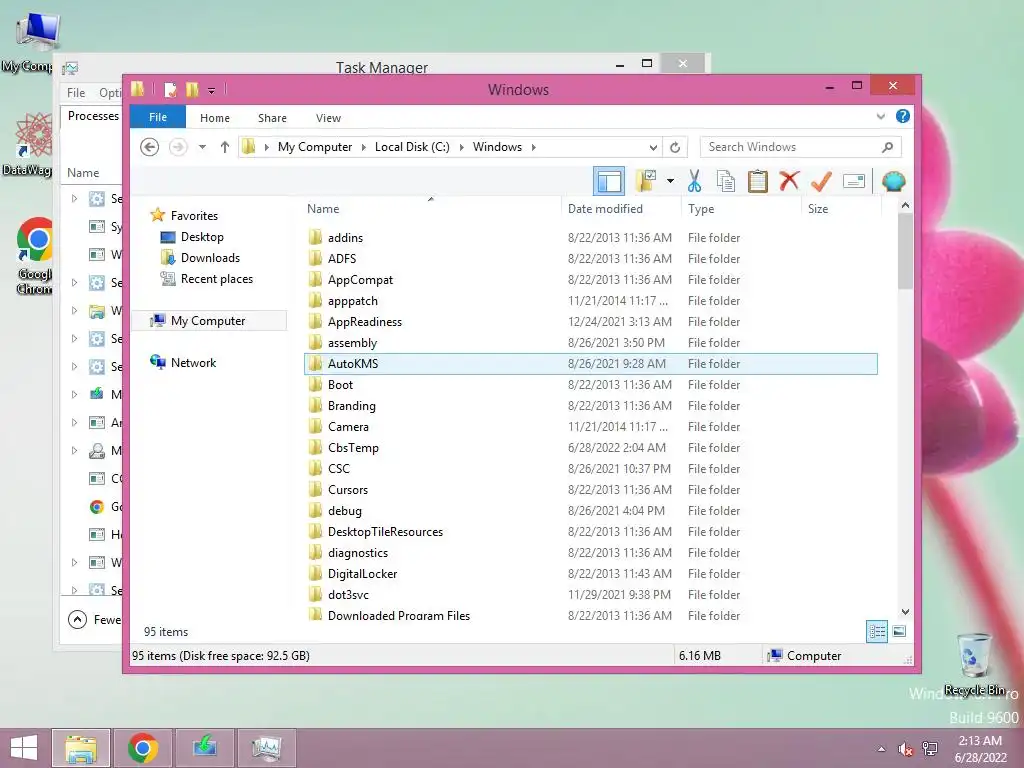Open address bar history dropdown

(x=653, y=147)
